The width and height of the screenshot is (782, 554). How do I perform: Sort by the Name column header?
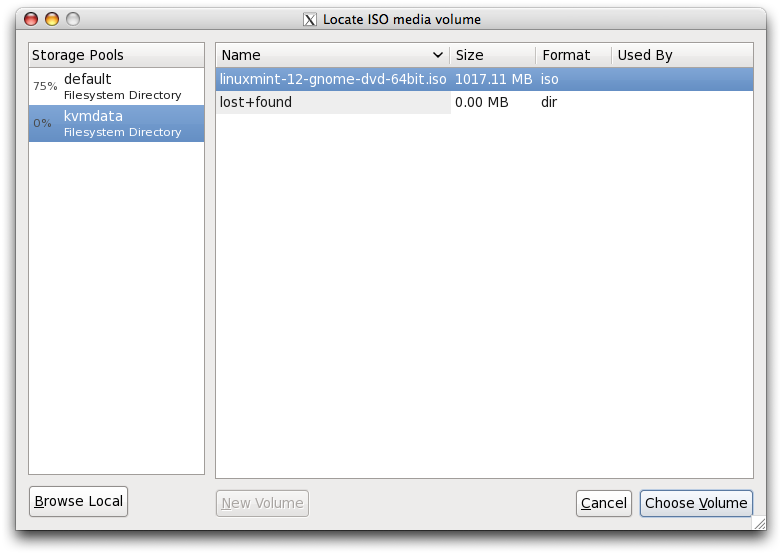[333, 55]
